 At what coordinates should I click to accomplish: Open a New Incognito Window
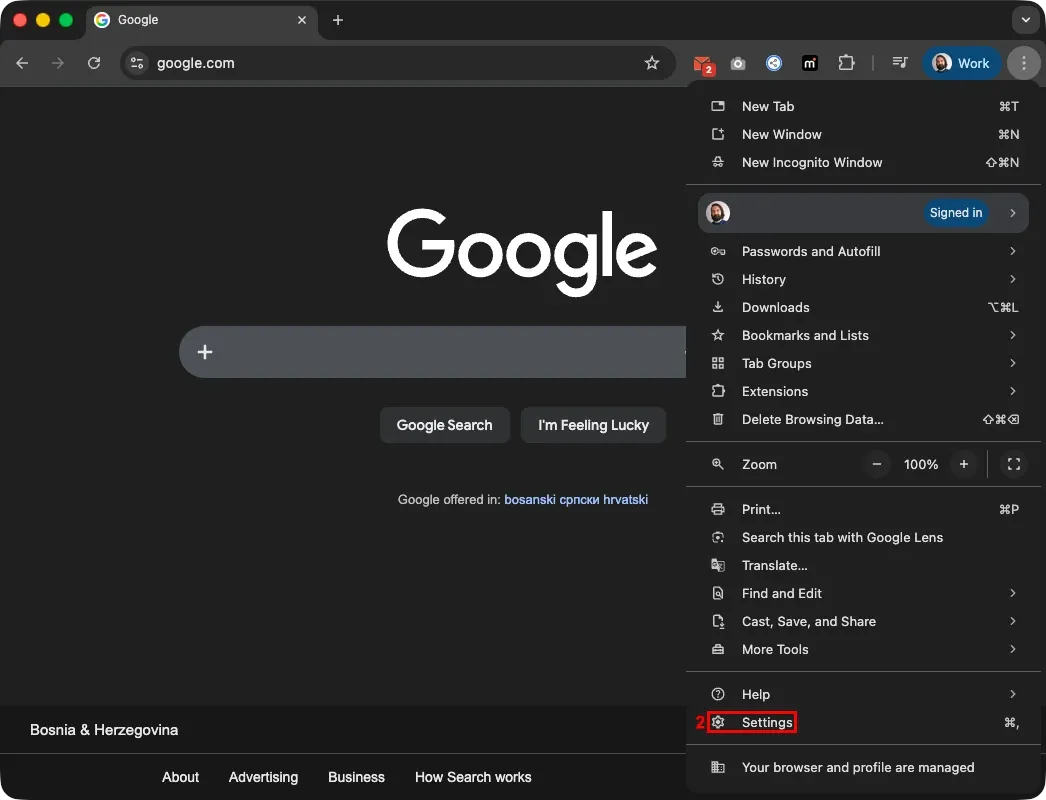[863, 162]
